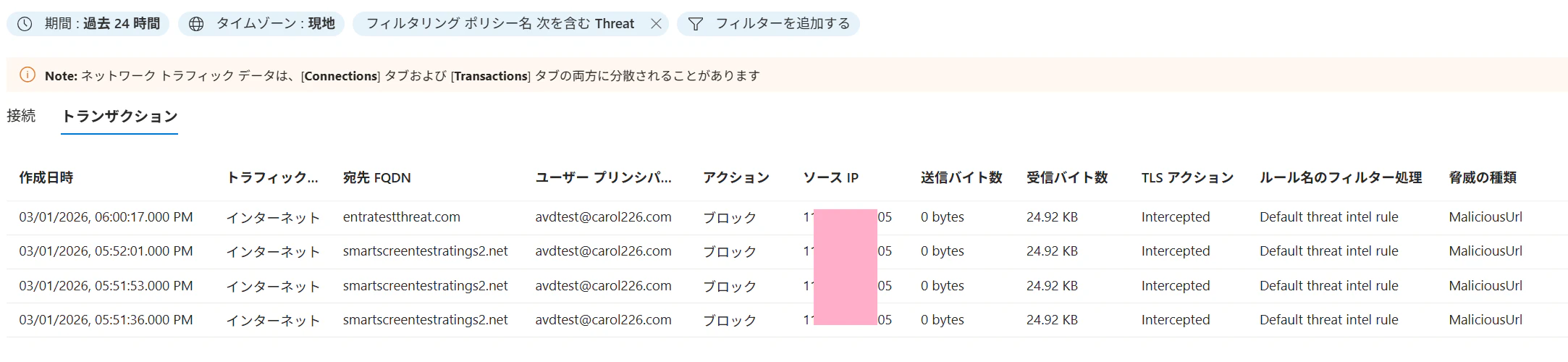
Task: Click 受信バイト数 column header
Action: 1067,177
